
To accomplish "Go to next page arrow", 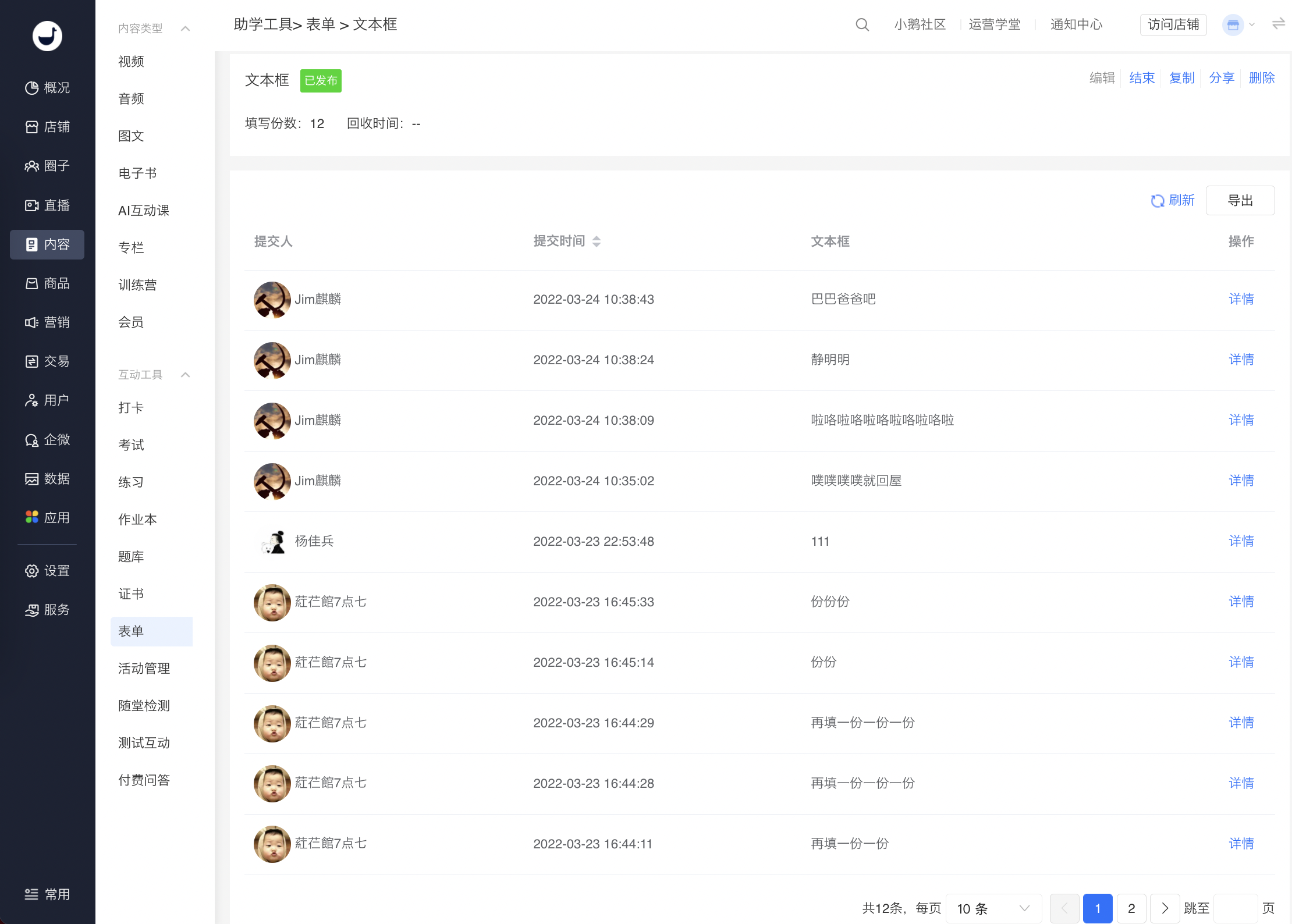I will pos(1165,908).
